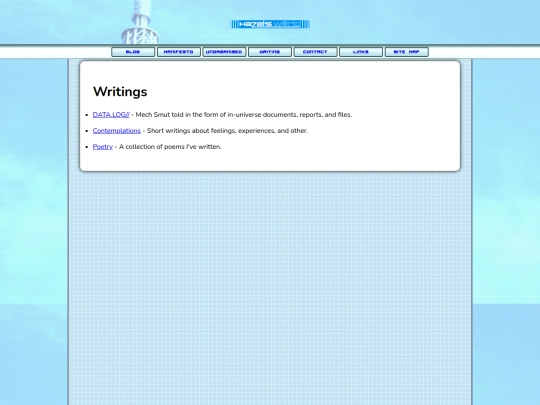Click 'Short writings about feelings' description

click(227, 131)
